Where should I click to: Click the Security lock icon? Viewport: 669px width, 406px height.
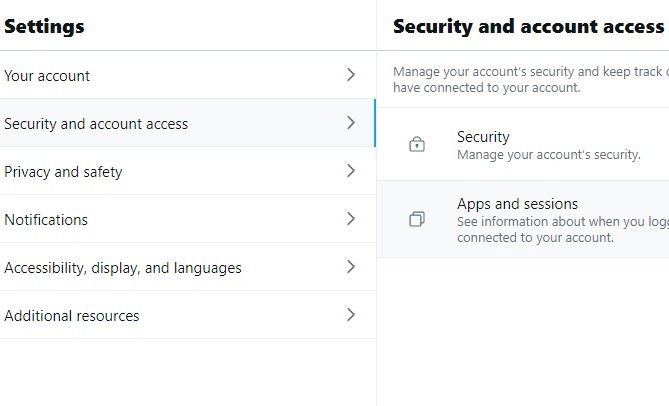pos(417,145)
